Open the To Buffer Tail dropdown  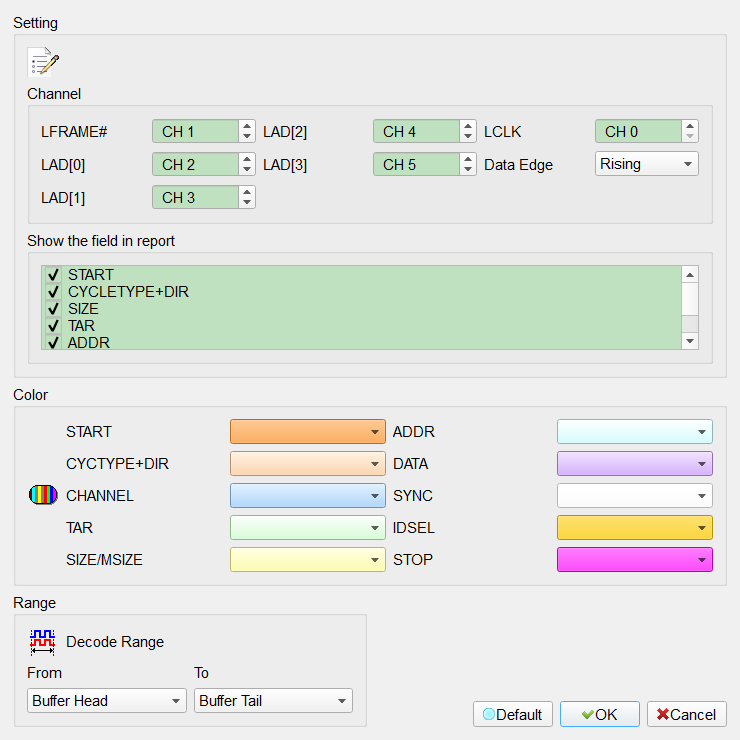(x=273, y=700)
